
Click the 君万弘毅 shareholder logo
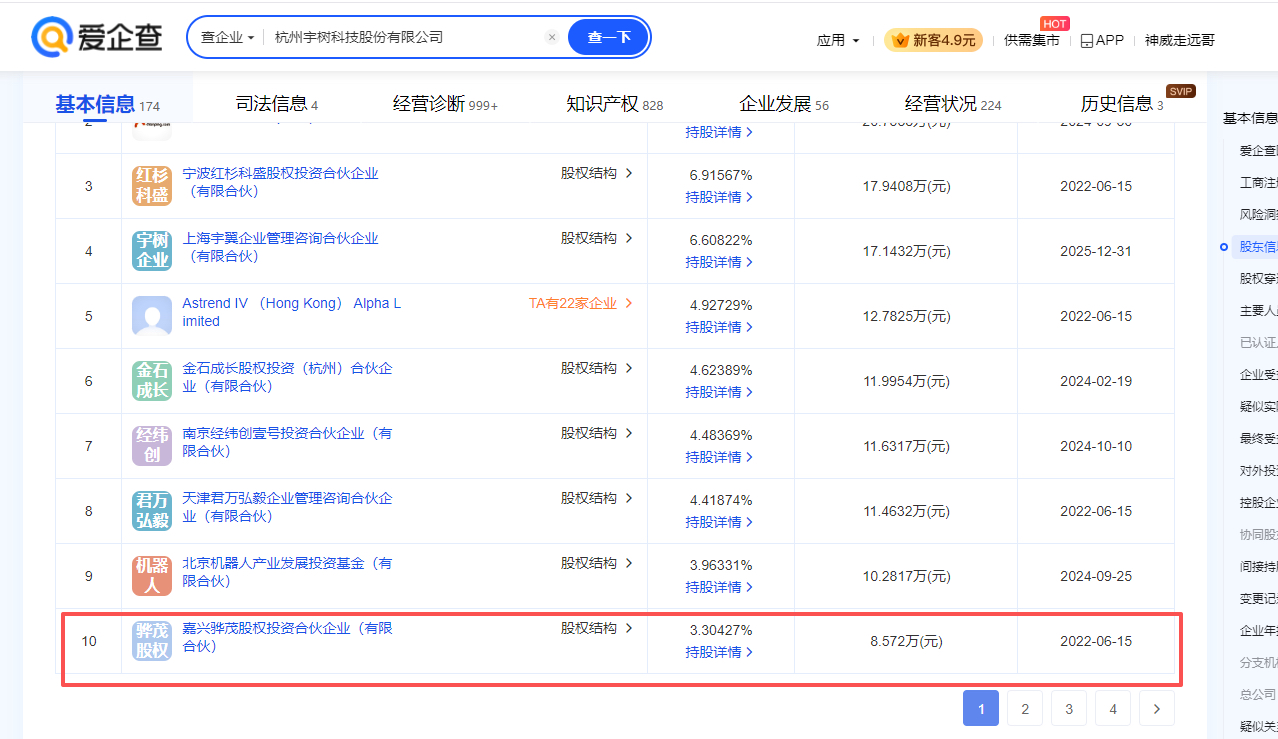coord(152,511)
